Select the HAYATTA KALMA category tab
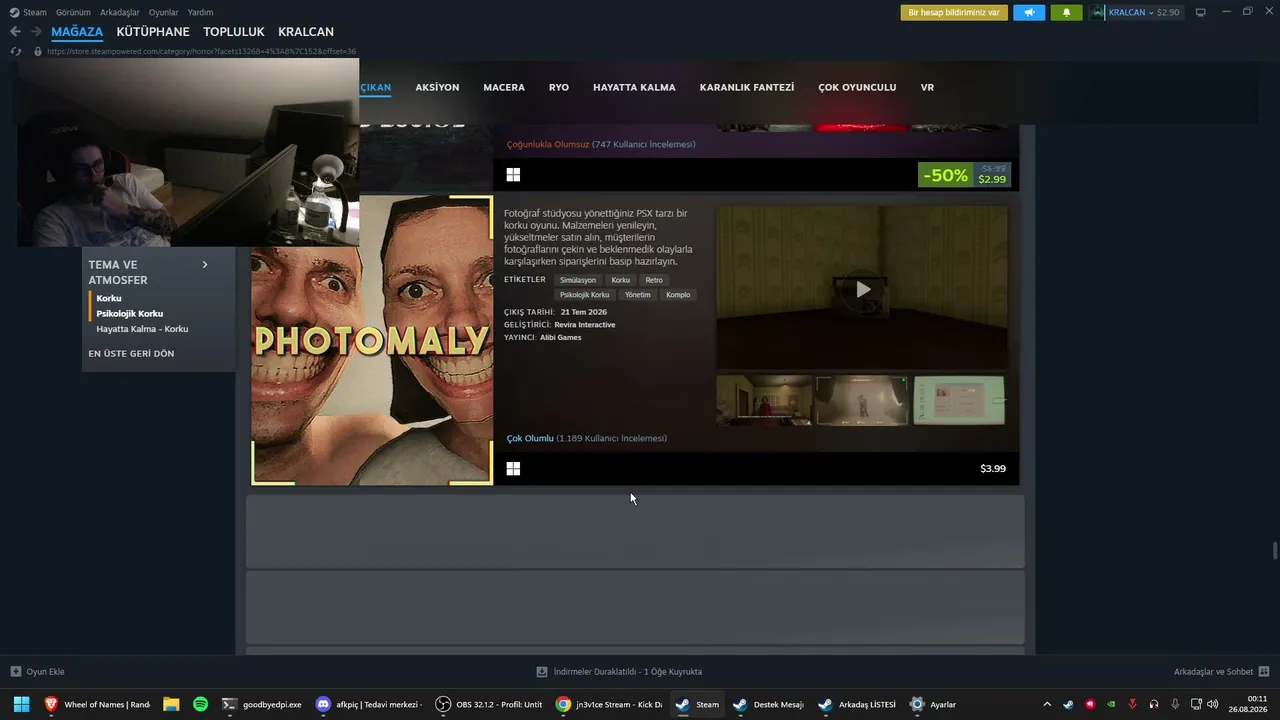 pyautogui.click(x=634, y=87)
